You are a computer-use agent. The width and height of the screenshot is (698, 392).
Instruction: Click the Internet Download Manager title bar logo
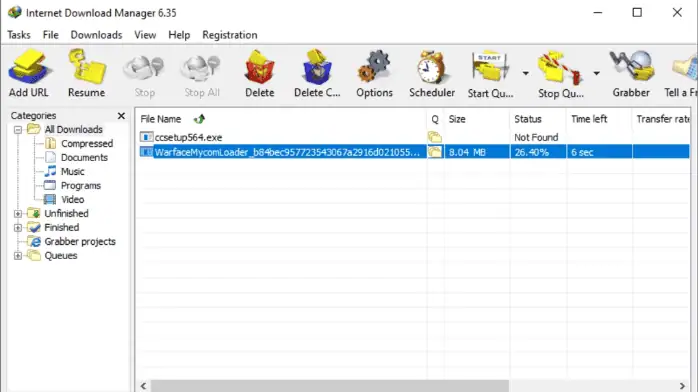point(15,12)
